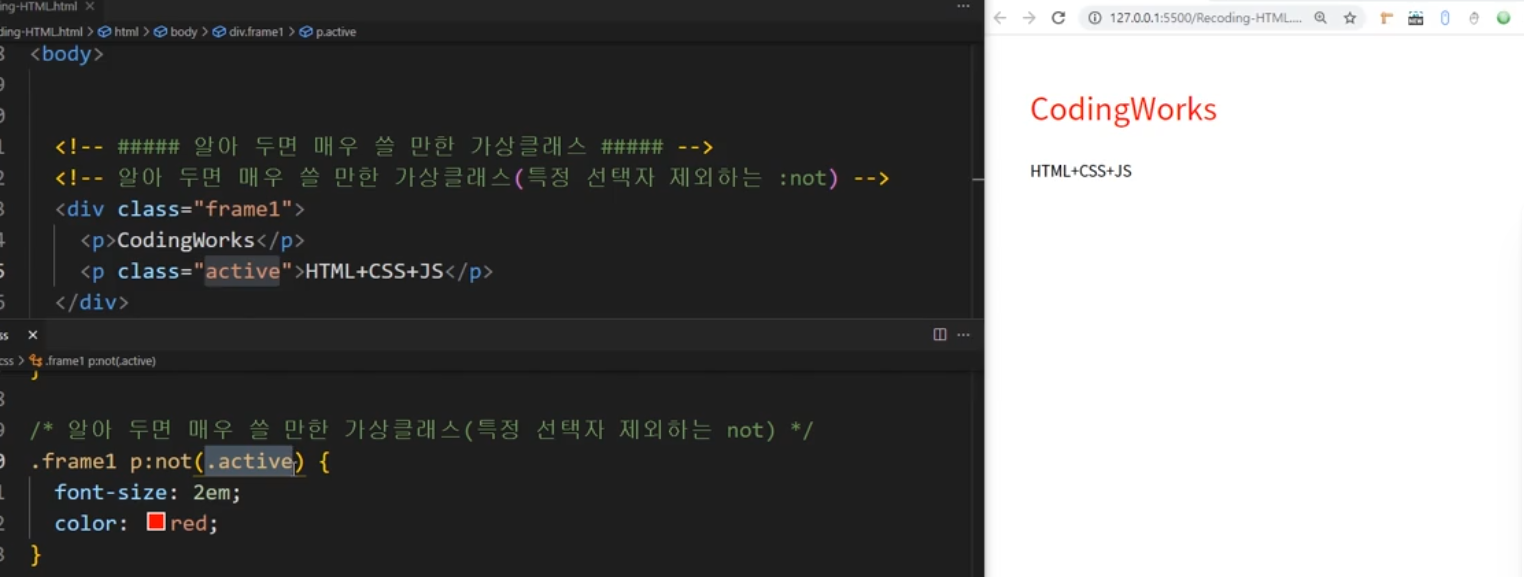The height and width of the screenshot is (577, 1524).
Task: Click the :not comment line in HTML
Action: pos(472,178)
